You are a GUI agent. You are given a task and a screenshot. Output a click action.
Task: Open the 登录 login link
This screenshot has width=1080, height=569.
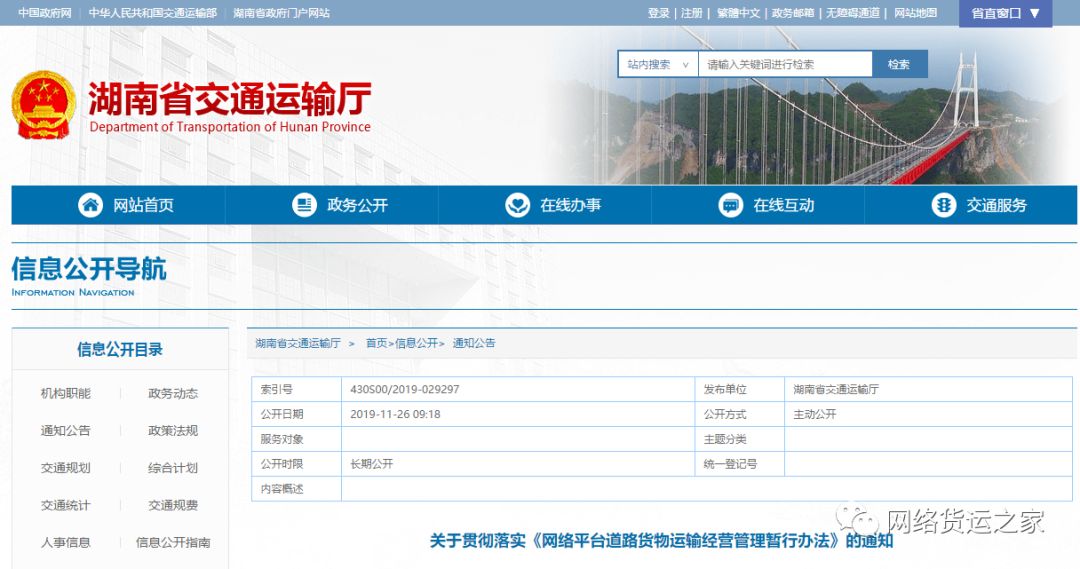658,13
